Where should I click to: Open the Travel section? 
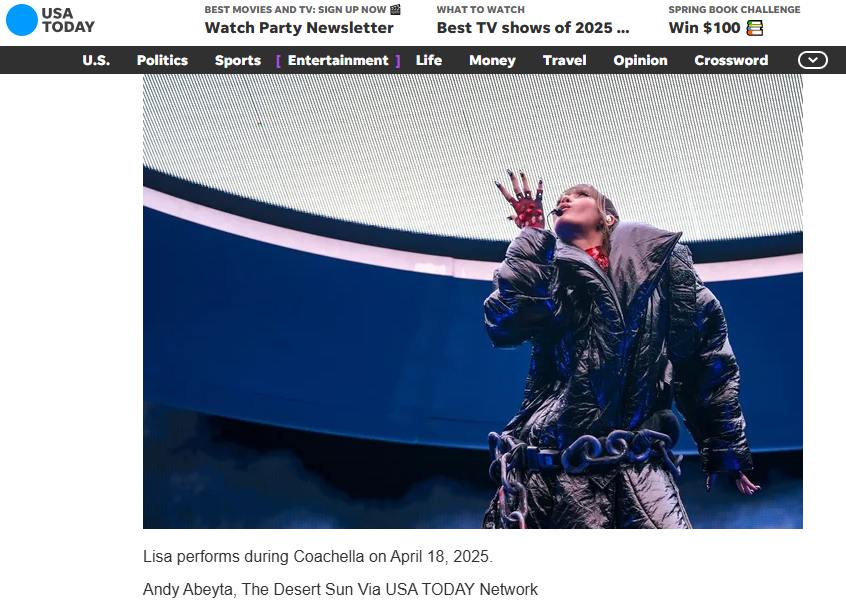tap(564, 60)
